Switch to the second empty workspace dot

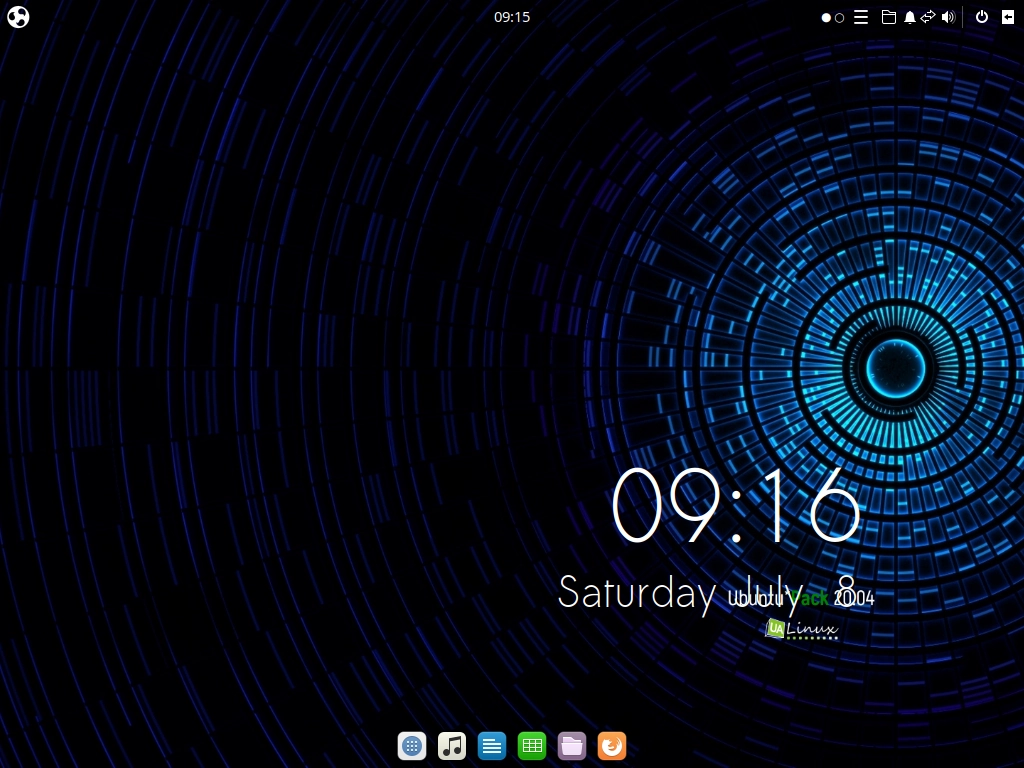click(840, 18)
